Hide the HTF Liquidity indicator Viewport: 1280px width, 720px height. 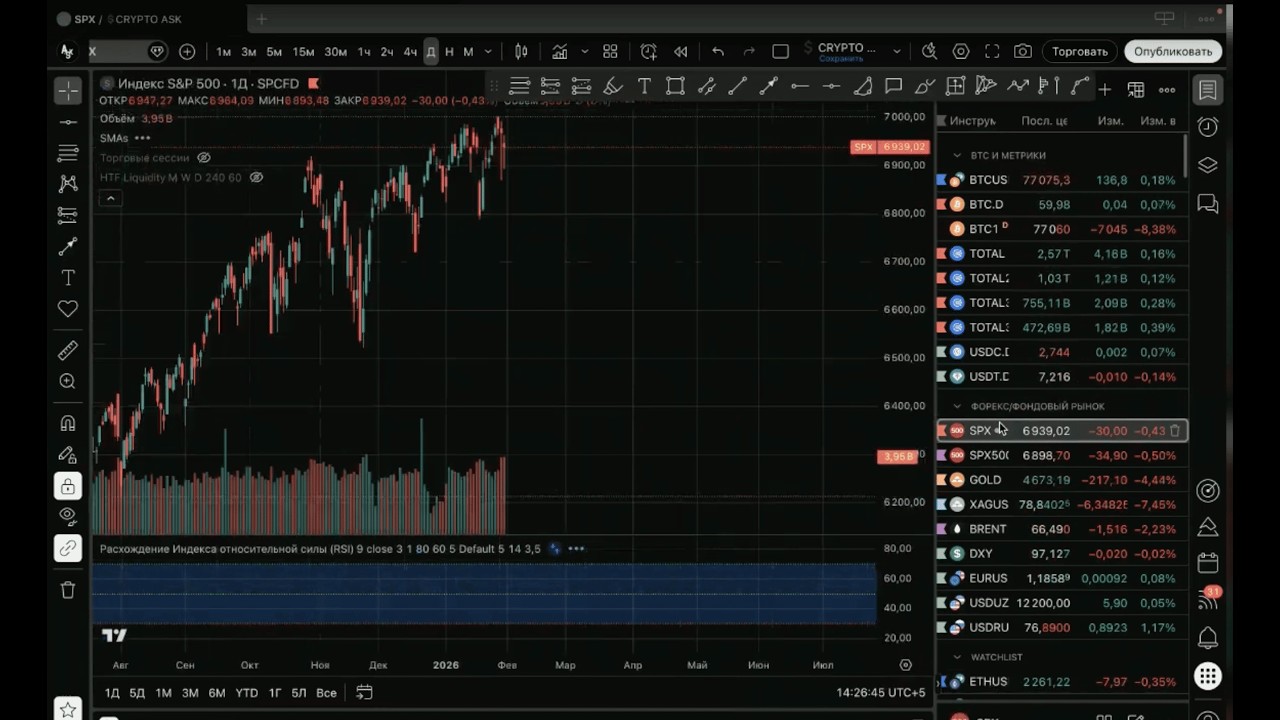256,177
